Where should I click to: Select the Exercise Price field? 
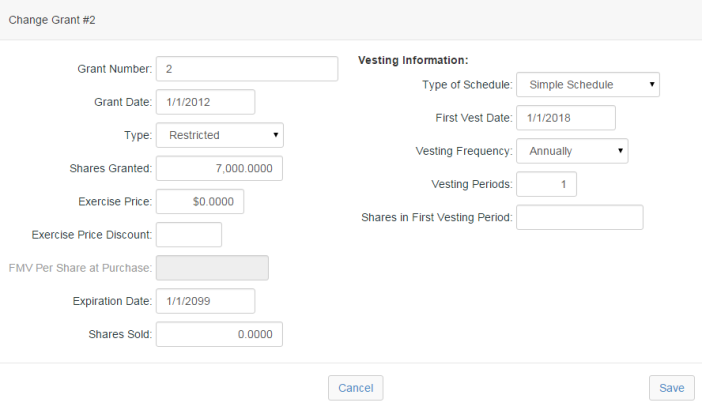200,201
